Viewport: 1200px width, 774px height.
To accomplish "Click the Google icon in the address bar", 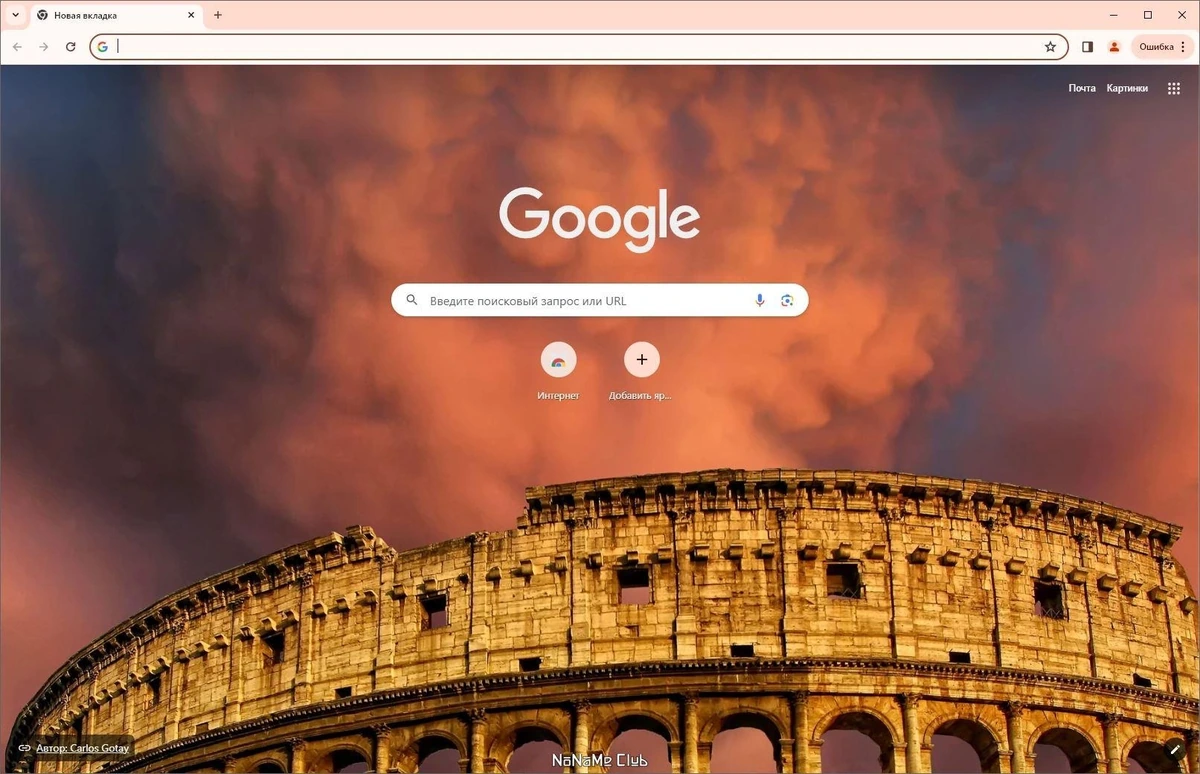I will click(x=103, y=47).
